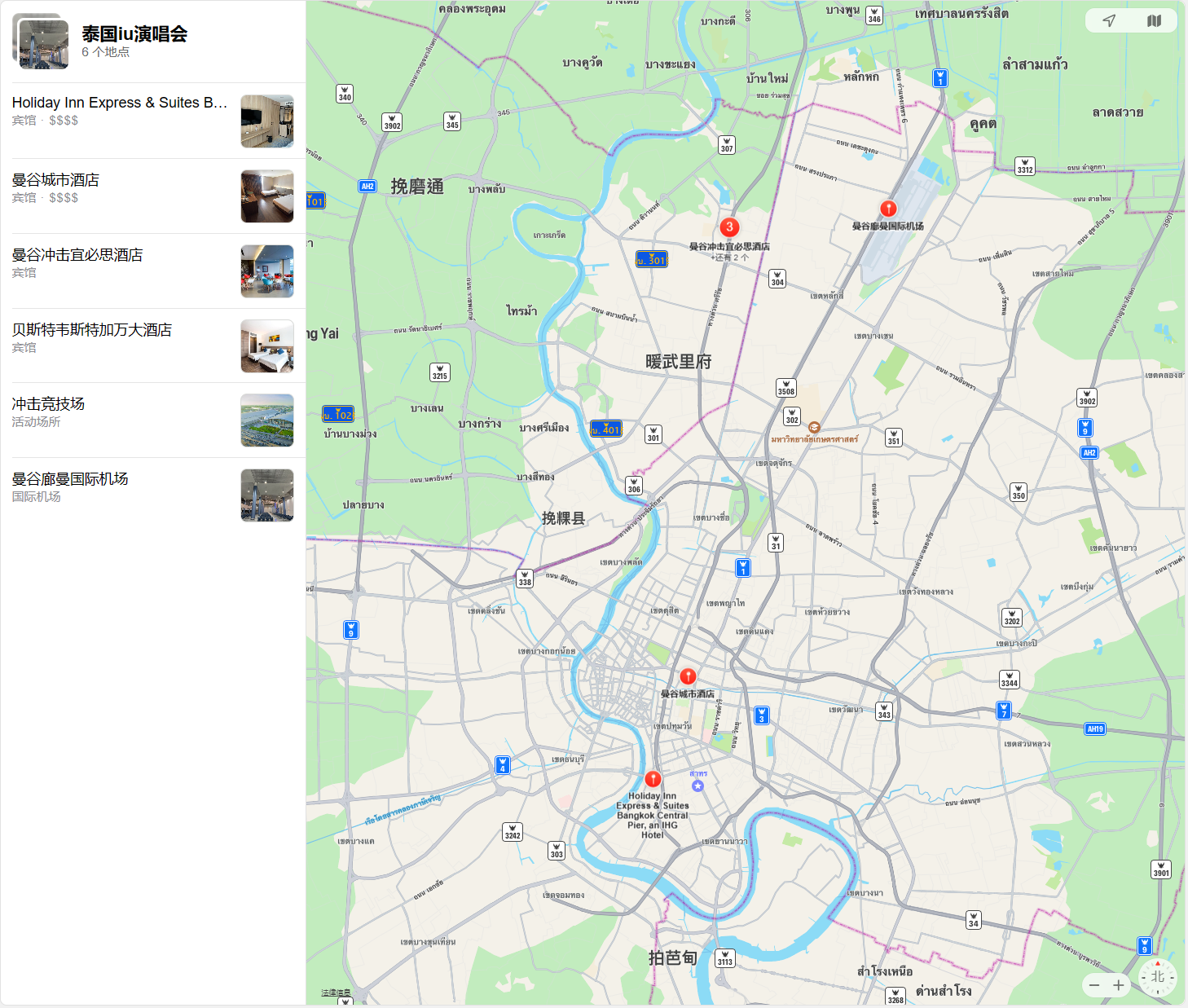Image resolution: width=1188 pixels, height=1008 pixels.
Task: Open the map mode selector icon
Action: tap(1154, 21)
